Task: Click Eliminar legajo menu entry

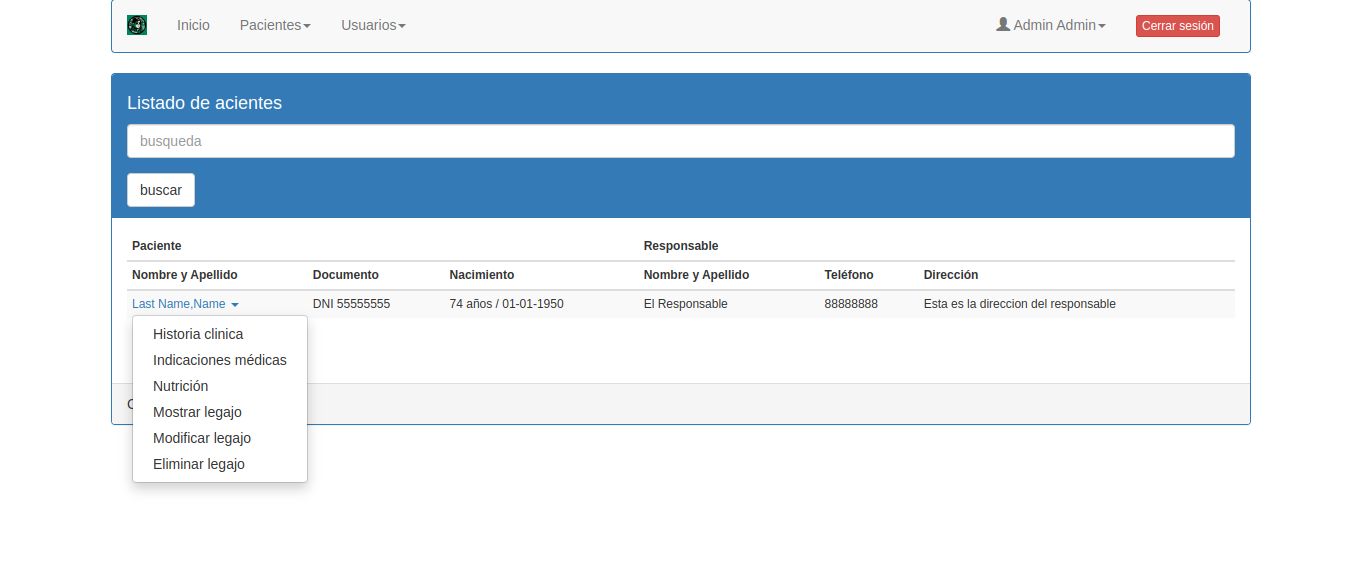Action: click(x=199, y=464)
